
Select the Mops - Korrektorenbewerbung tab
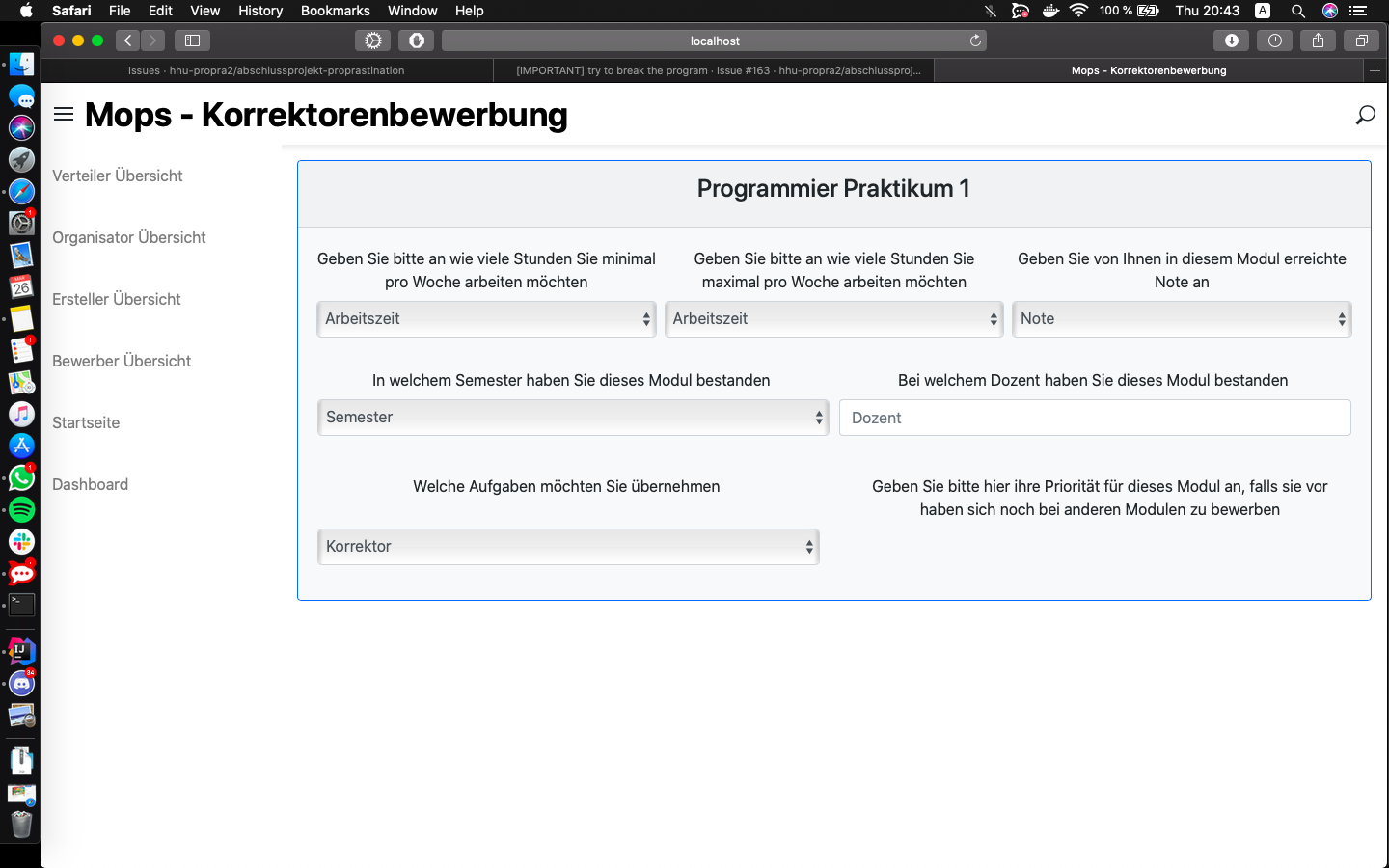tap(1149, 70)
